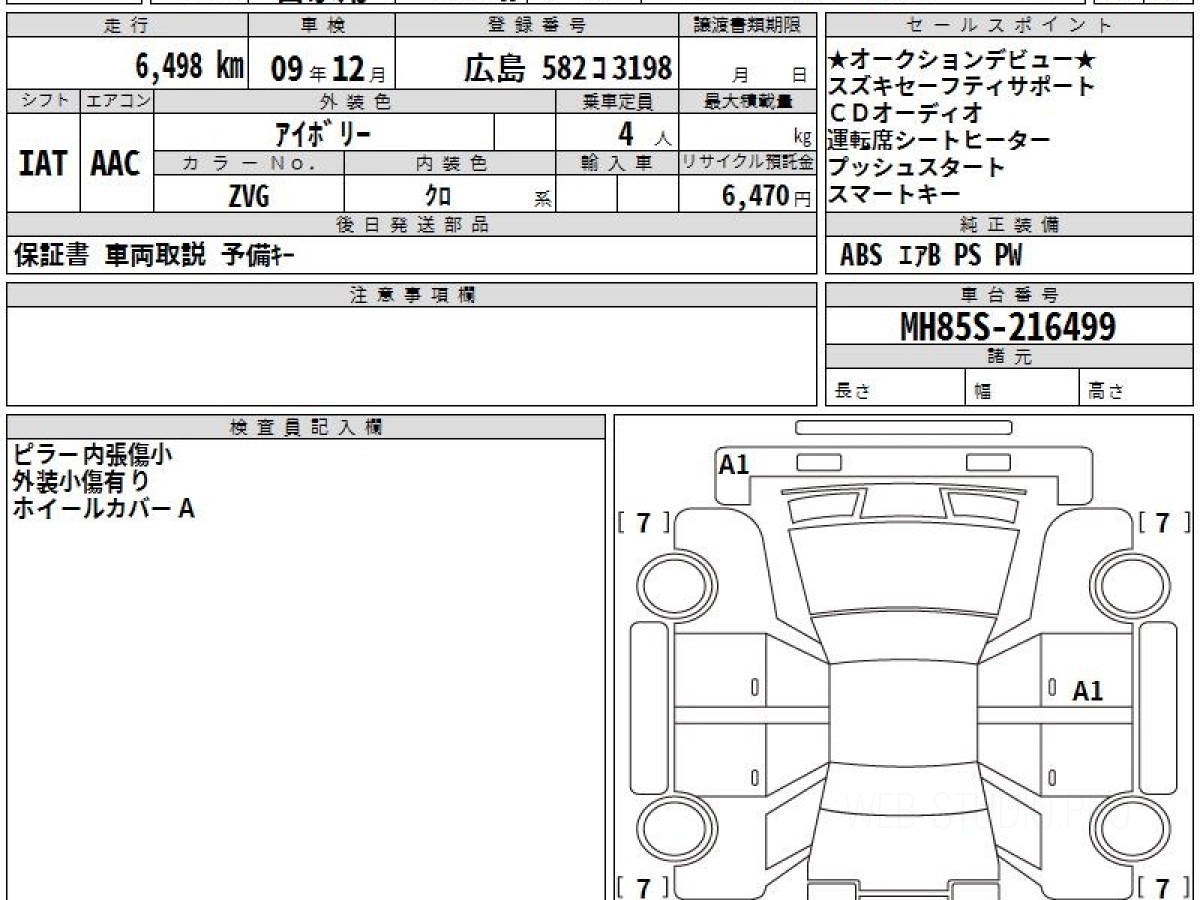Click the IAT shift type cell
1200x900 pixels.
click(43, 163)
